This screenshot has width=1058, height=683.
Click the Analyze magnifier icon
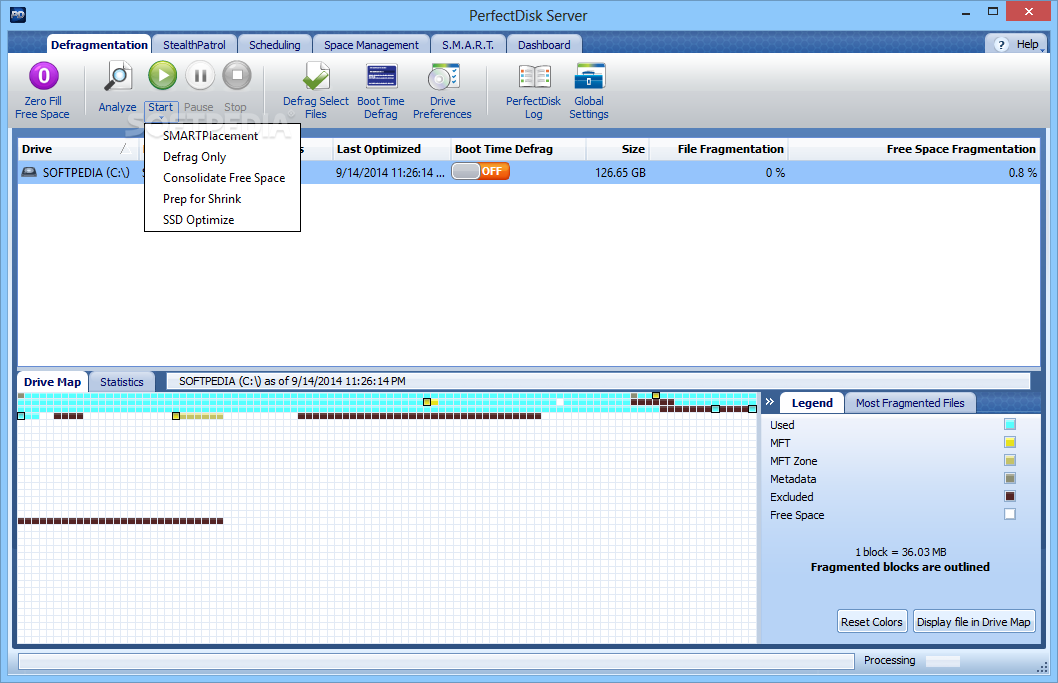tap(117, 76)
